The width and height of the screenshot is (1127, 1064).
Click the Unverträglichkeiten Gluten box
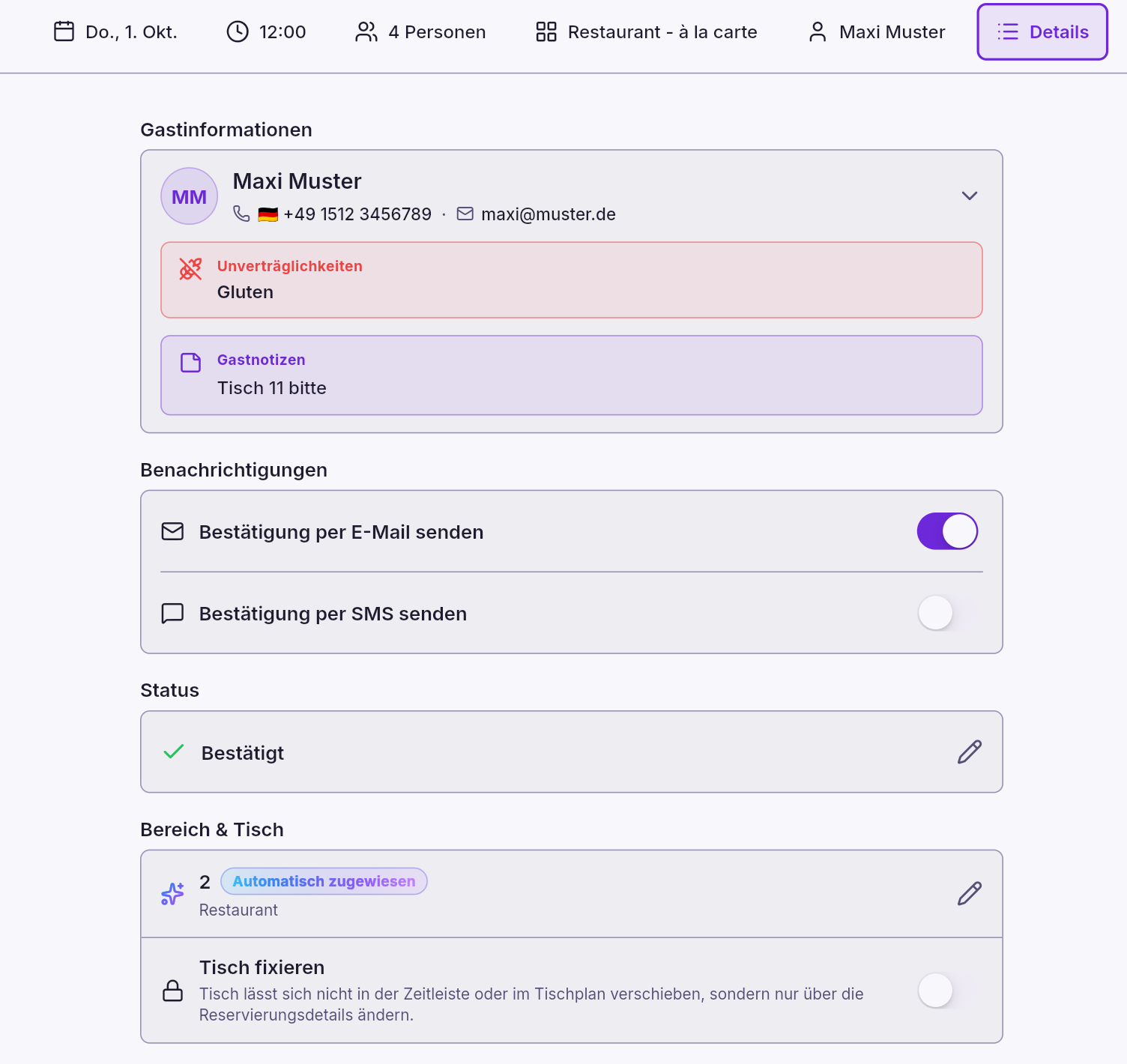(x=572, y=279)
